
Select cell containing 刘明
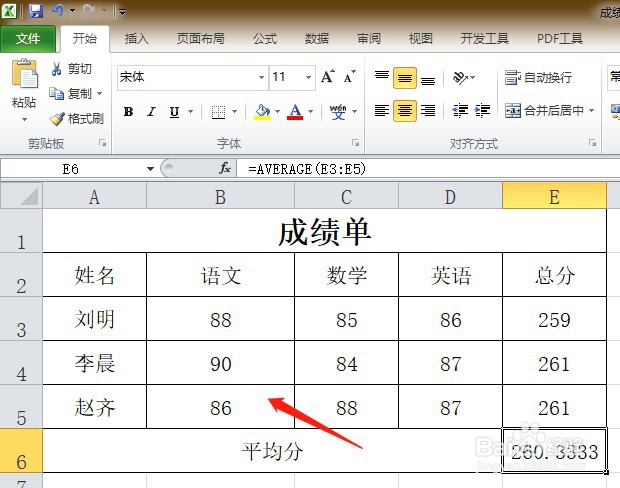pos(95,319)
